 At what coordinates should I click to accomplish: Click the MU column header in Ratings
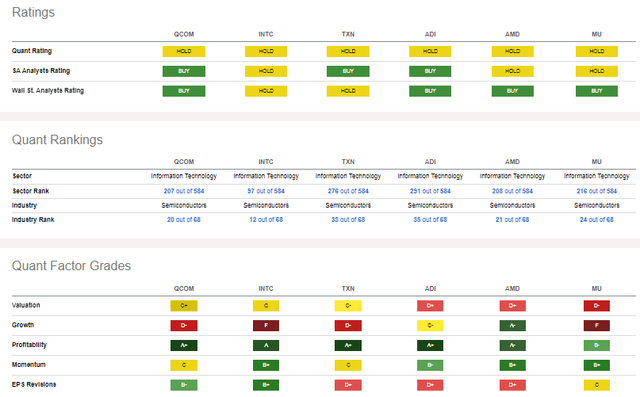click(597, 34)
